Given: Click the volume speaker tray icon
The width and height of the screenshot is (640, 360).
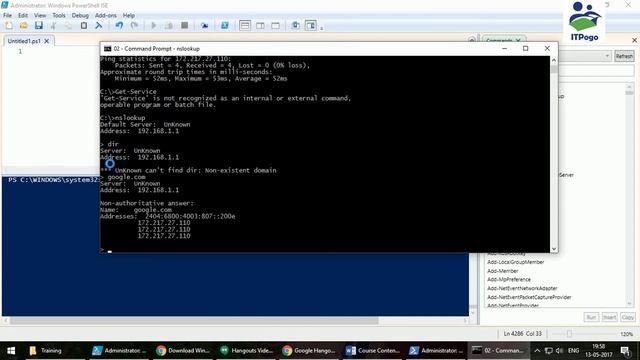Looking at the screenshot, I should (560, 351).
